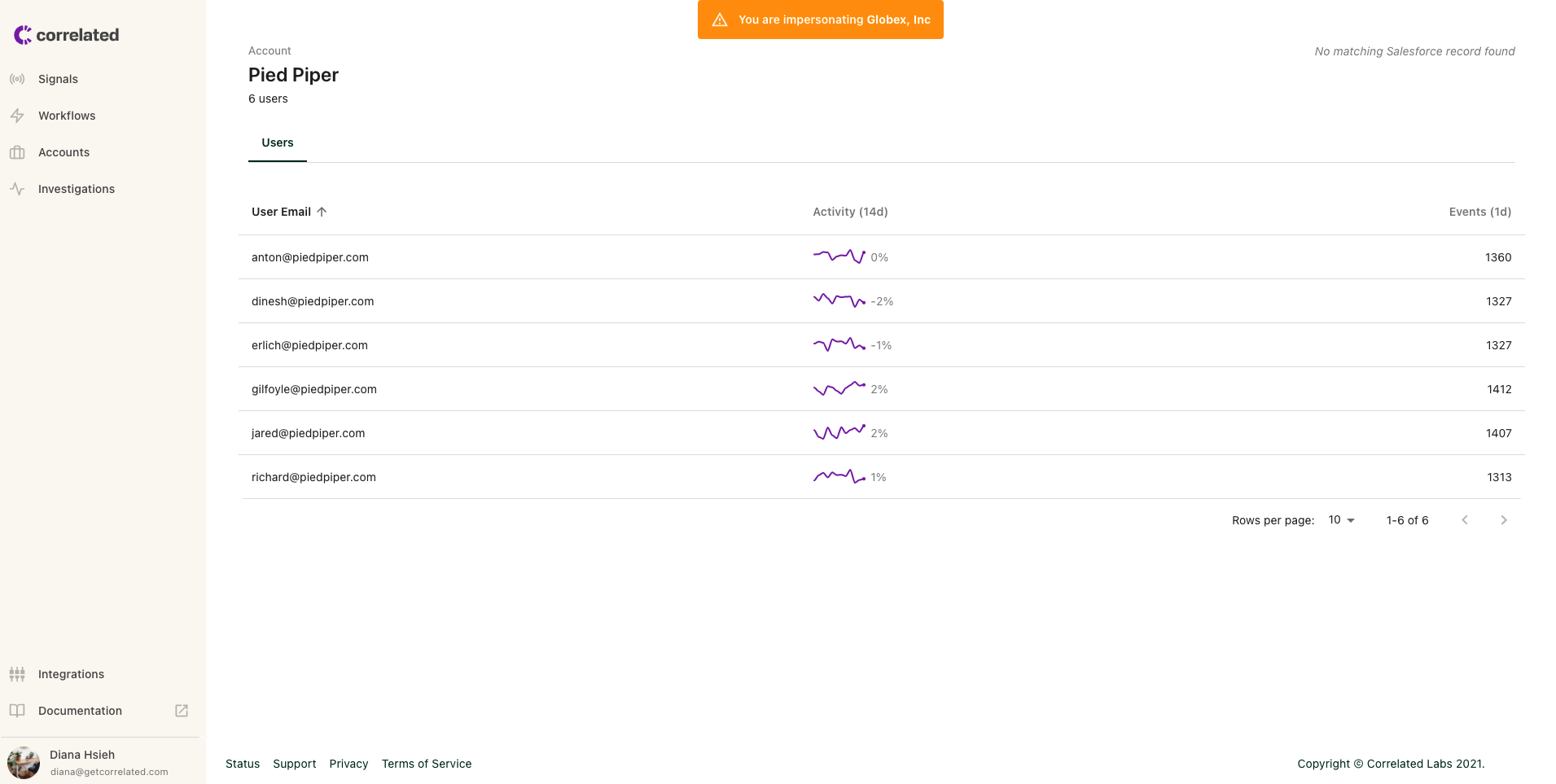Click erlich's activity sparkline
The width and height of the screenshot is (1556, 784).
click(839, 344)
